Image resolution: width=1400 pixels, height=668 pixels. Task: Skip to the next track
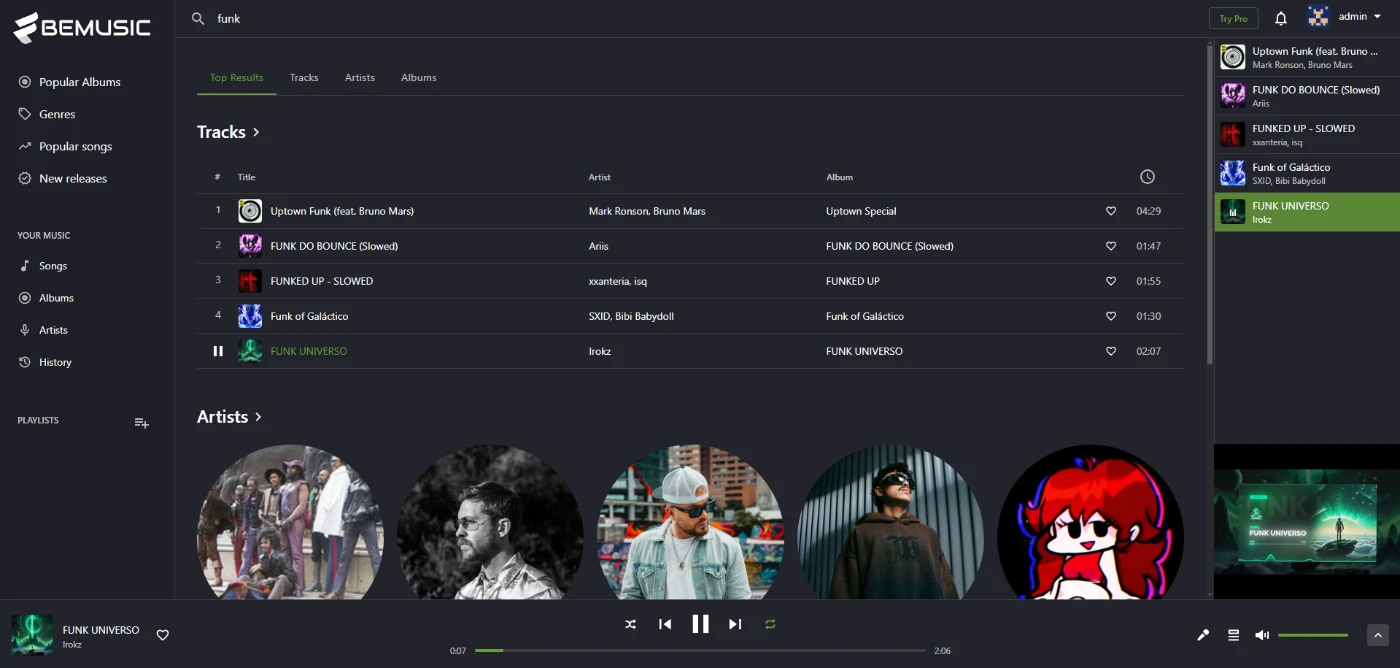[x=735, y=624]
